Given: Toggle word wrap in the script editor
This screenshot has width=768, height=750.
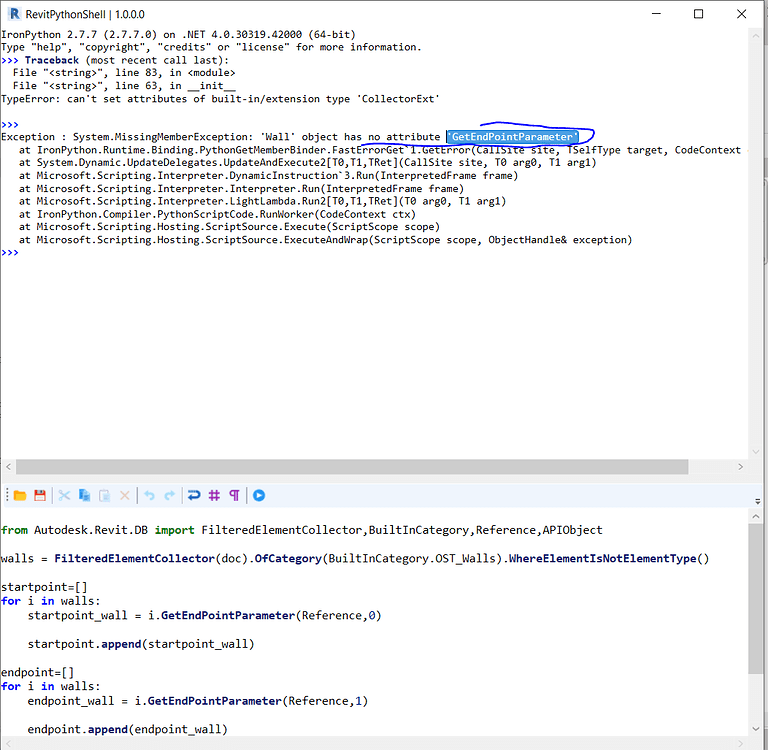Looking at the screenshot, I should [x=194, y=495].
